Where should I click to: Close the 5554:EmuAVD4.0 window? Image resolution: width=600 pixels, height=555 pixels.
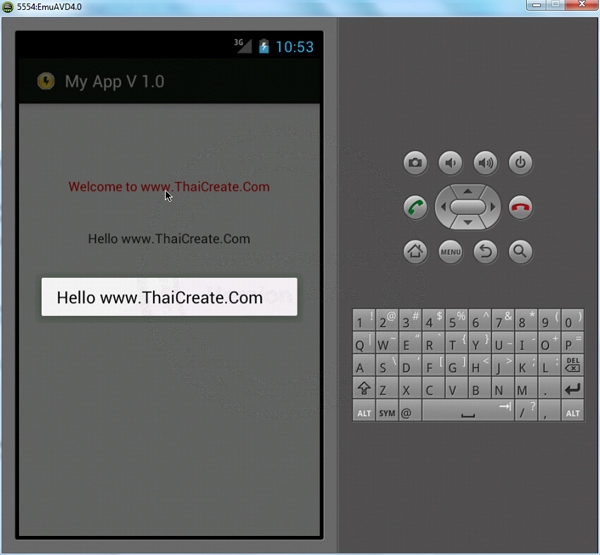coord(582,5)
